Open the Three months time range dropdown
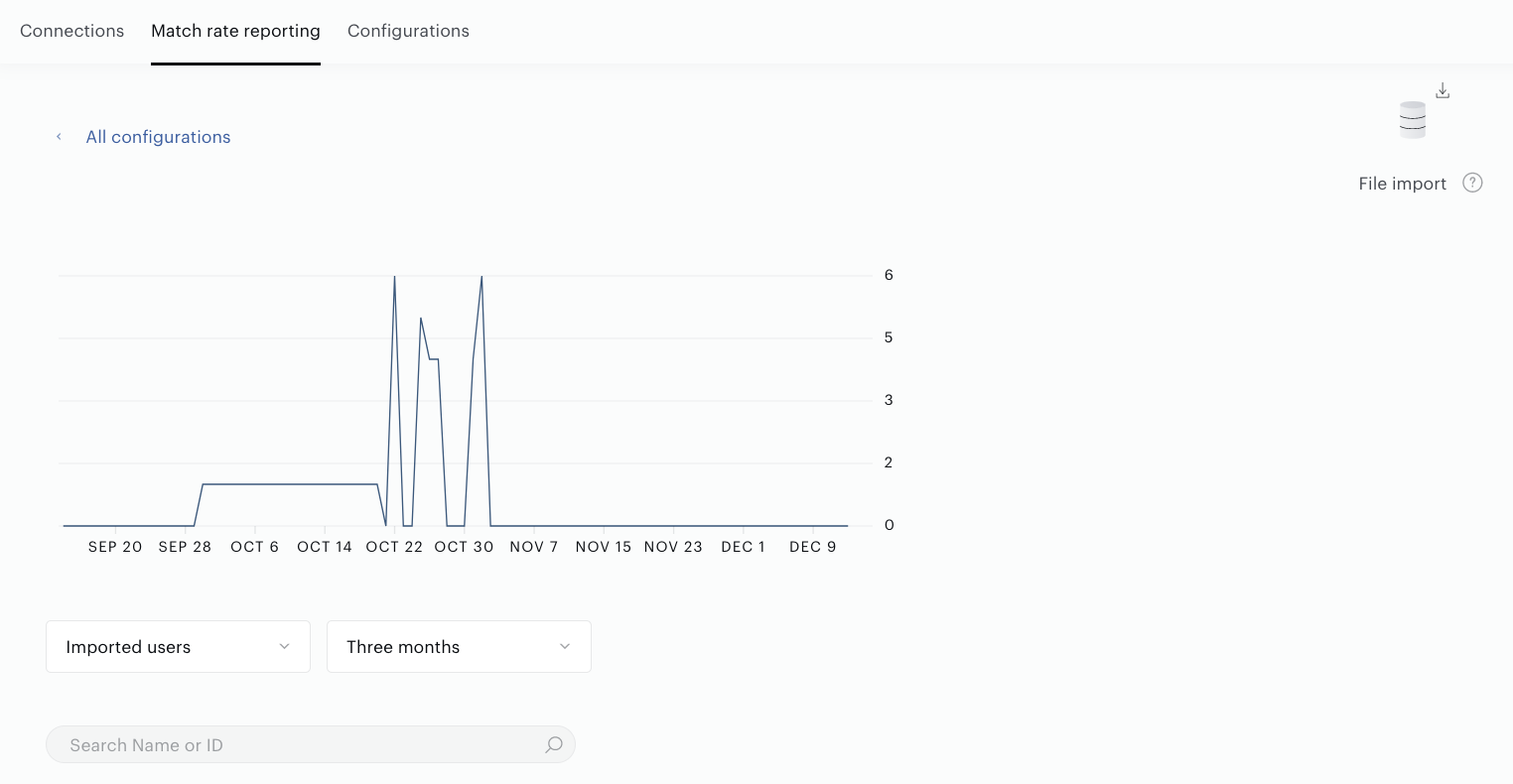Viewport: 1513px width, 784px height. click(x=459, y=647)
